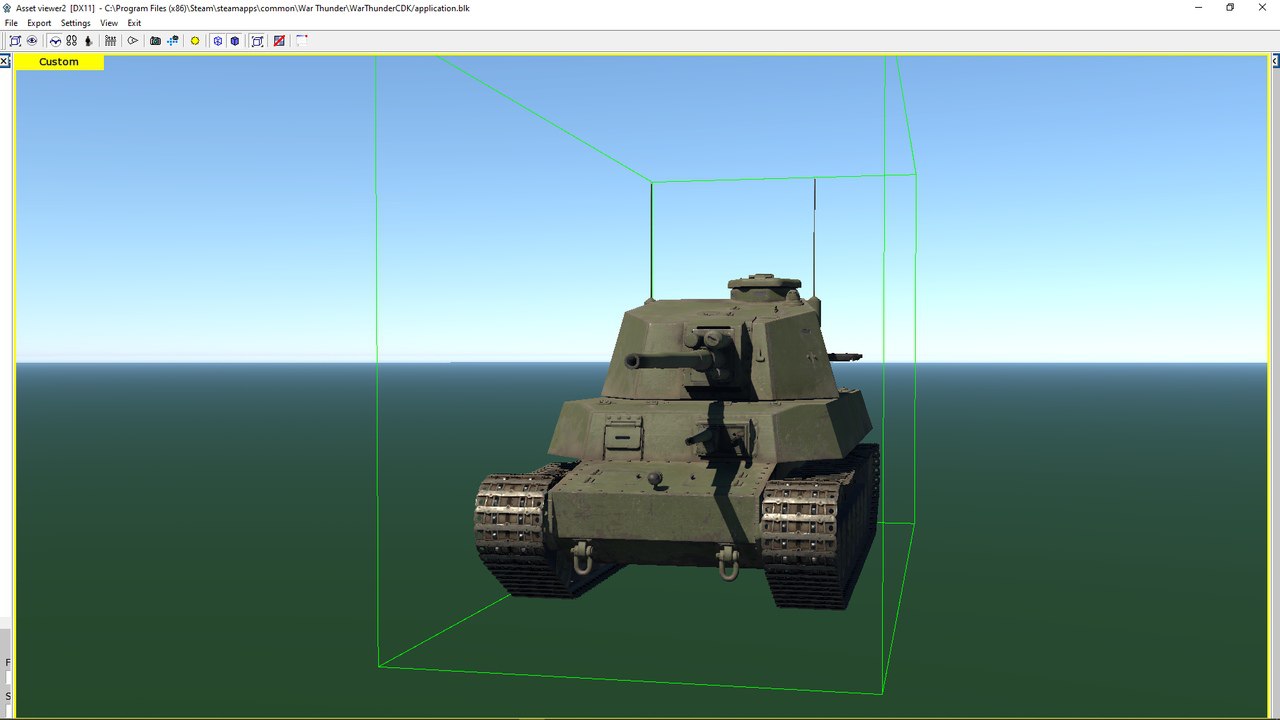Viewport: 1280px width, 720px height.
Task: Open the Settings menu
Action: pyautogui.click(x=75, y=23)
